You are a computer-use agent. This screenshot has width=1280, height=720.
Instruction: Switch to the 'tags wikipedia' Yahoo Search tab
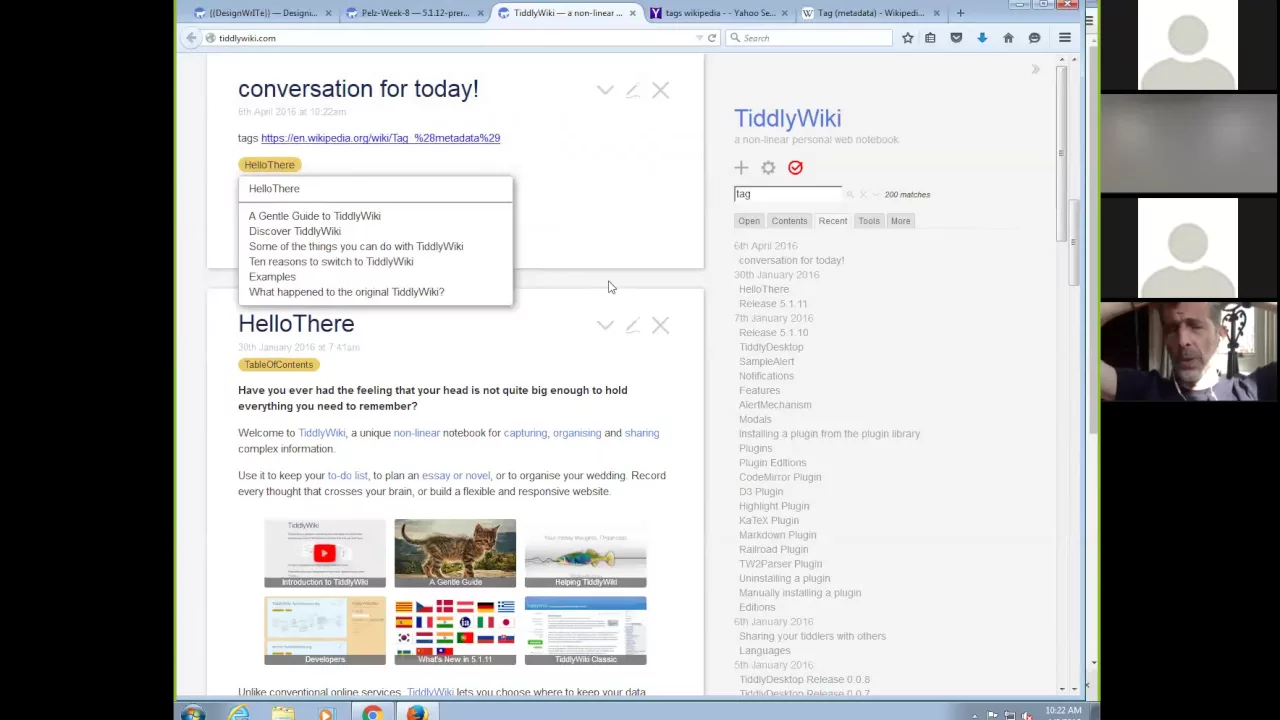tap(719, 13)
